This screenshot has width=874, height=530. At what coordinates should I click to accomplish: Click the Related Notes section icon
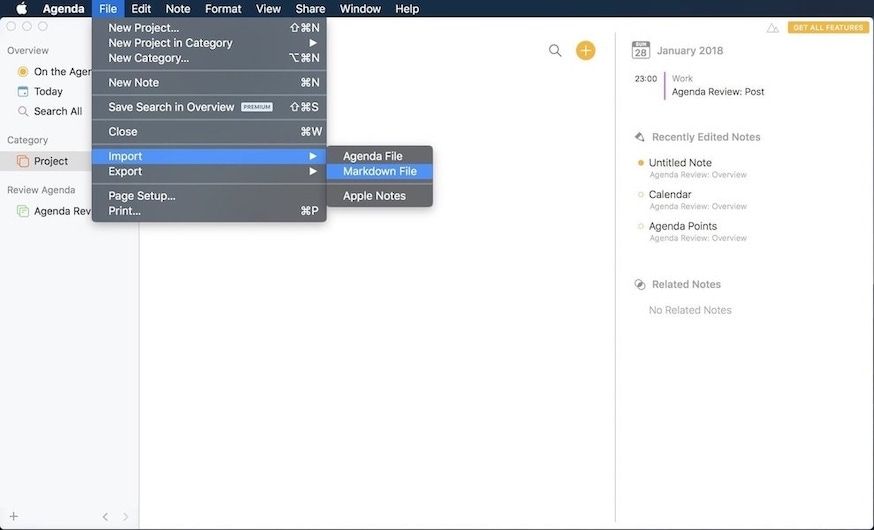[x=640, y=284]
